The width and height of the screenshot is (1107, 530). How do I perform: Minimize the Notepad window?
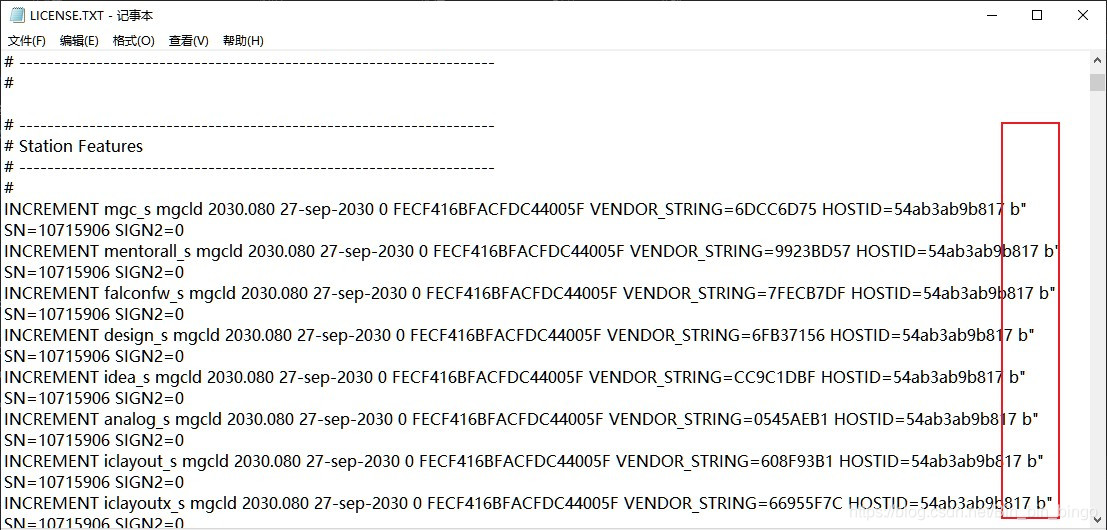(x=991, y=15)
